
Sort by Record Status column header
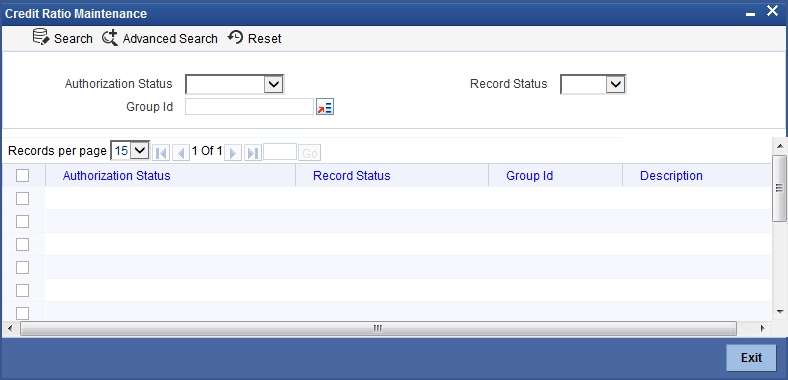point(352,175)
